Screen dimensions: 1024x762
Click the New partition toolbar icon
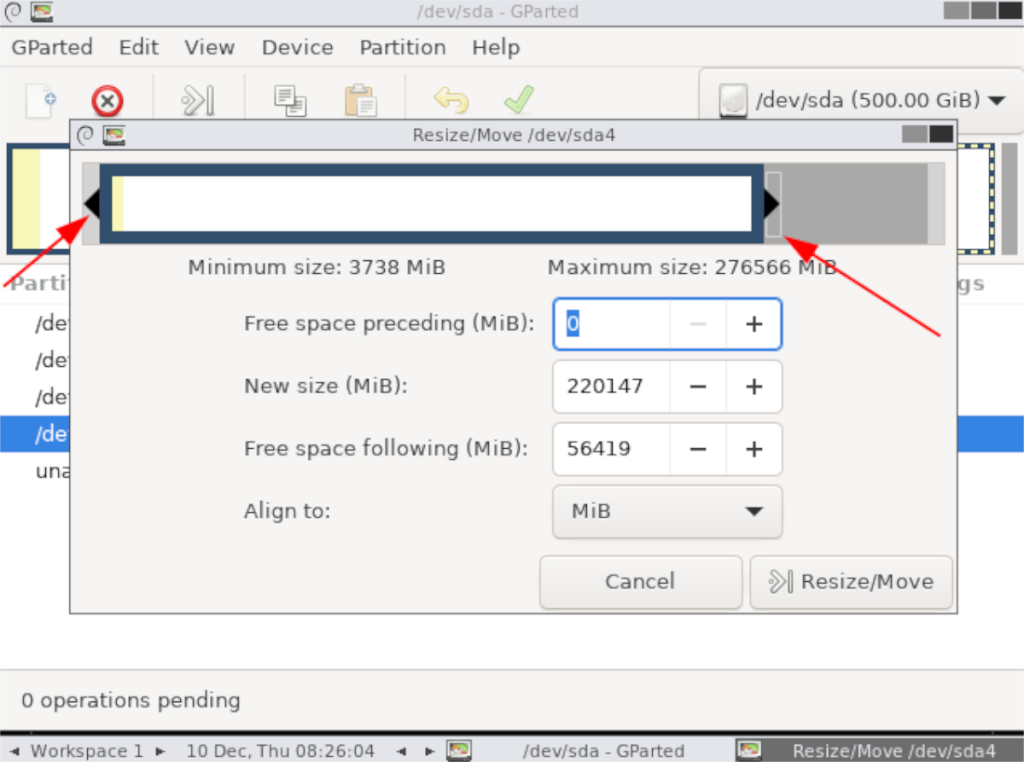pyautogui.click(x=40, y=99)
